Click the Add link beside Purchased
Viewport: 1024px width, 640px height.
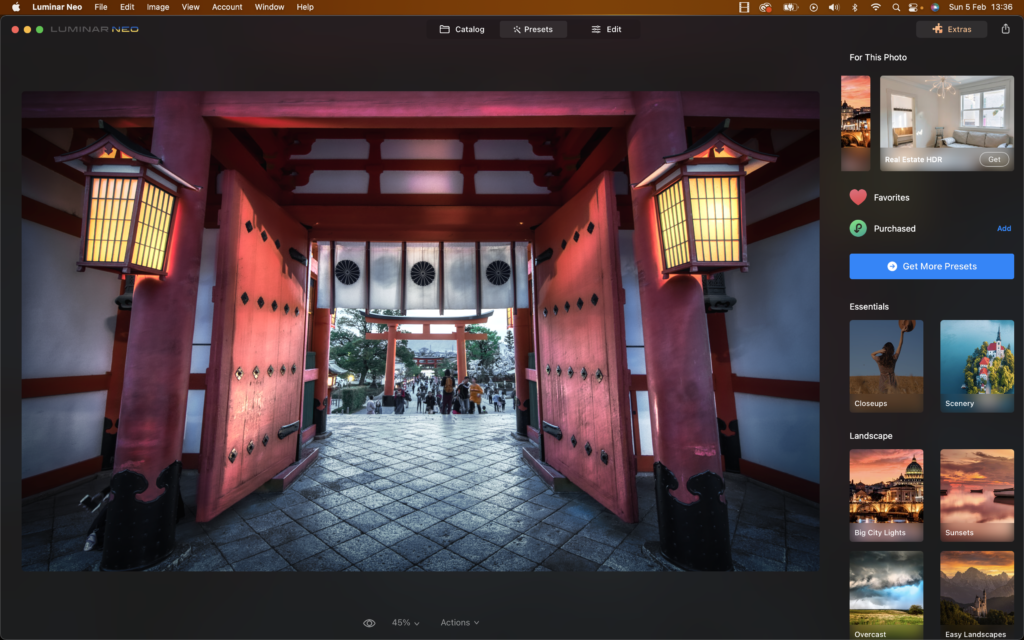point(1004,229)
